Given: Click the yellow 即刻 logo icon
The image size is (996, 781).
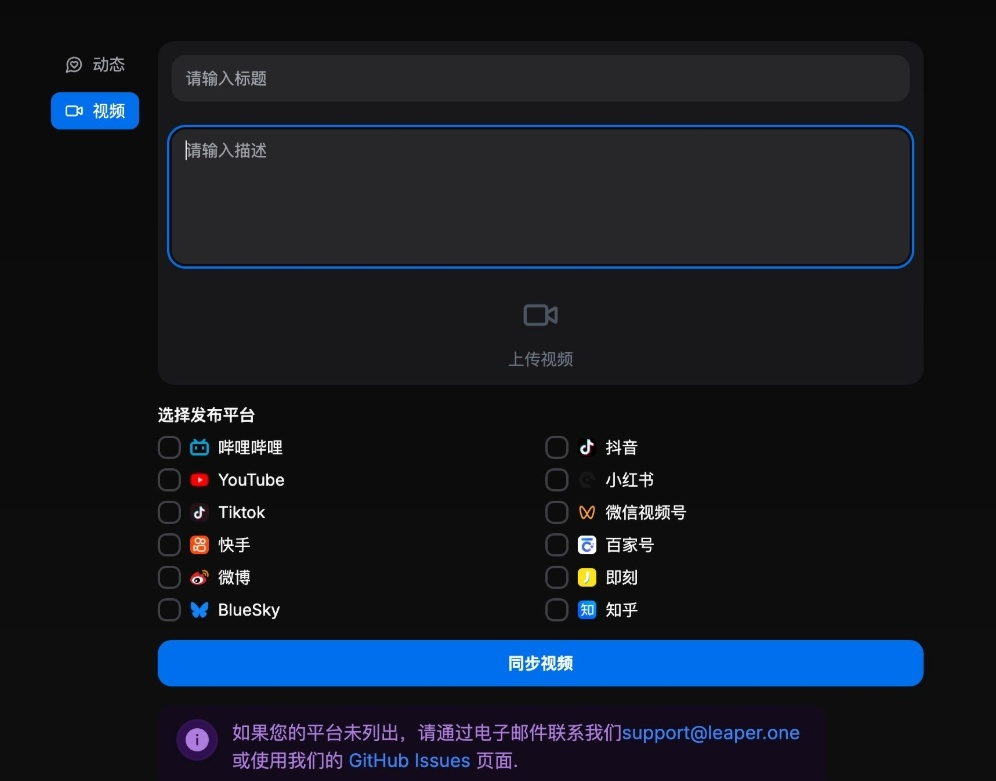Looking at the screenshot, I should coord(587,577).
